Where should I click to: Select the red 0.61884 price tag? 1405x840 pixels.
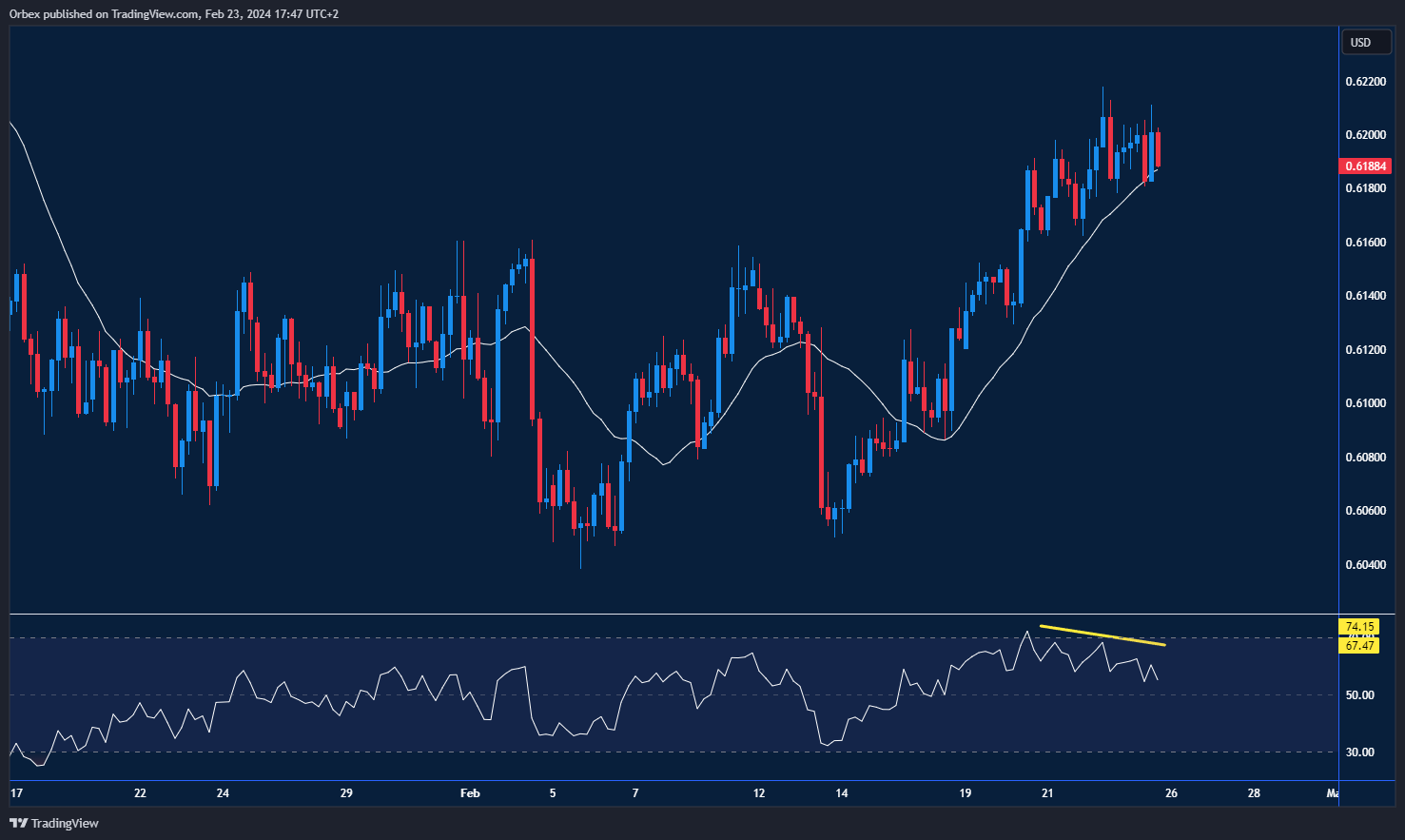point(1366,166)
